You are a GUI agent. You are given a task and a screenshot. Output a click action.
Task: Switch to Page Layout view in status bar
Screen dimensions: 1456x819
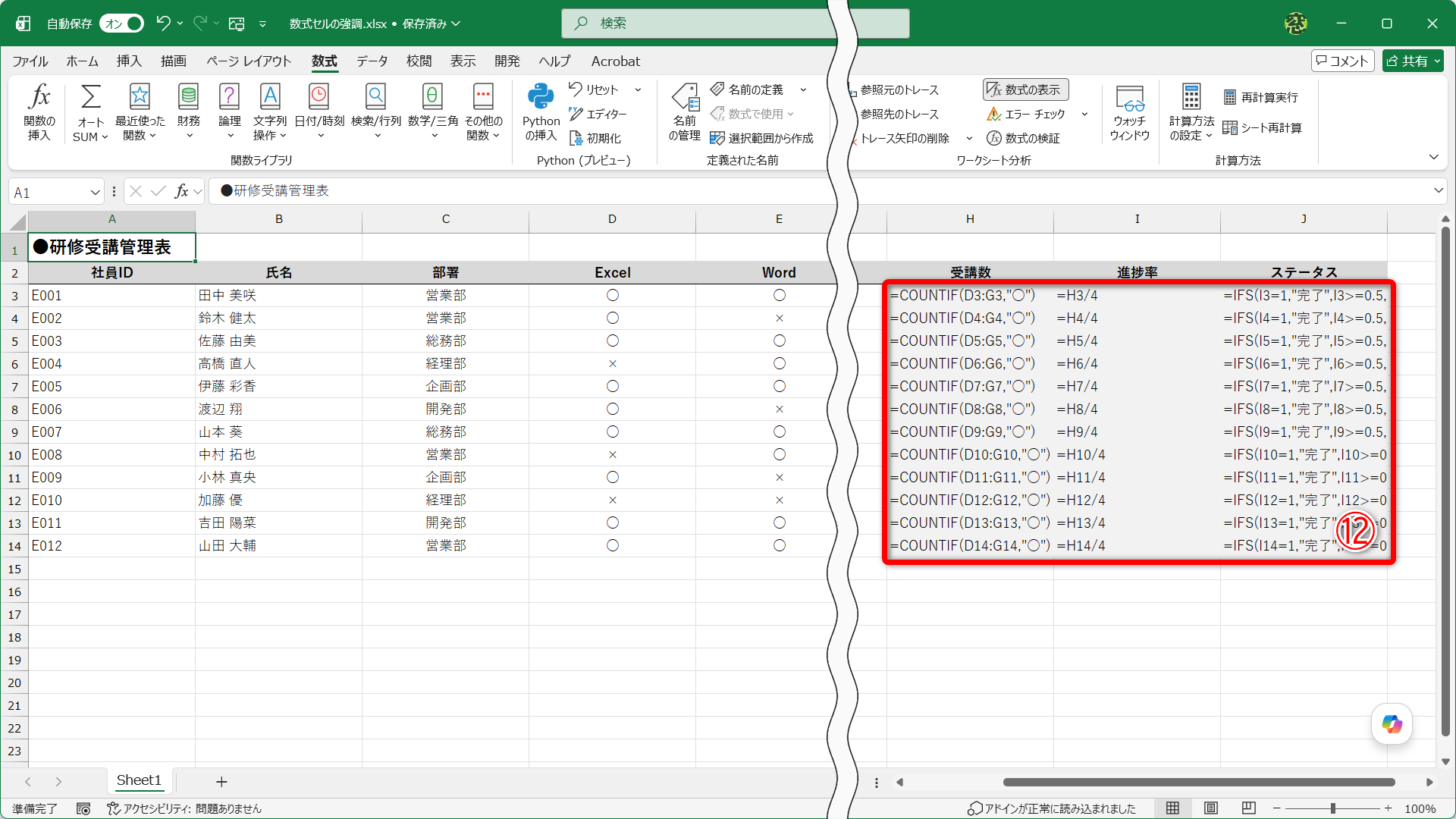pos(1211,808)
